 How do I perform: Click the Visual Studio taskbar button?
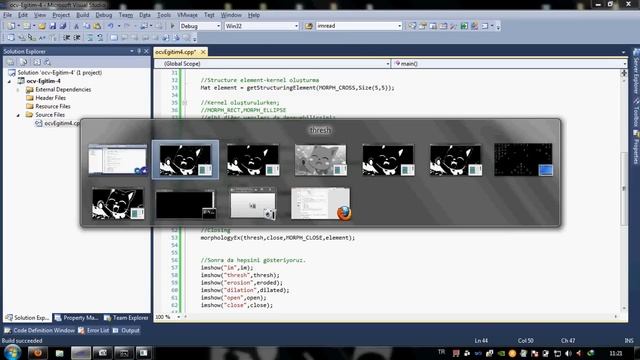coord(81,353)
